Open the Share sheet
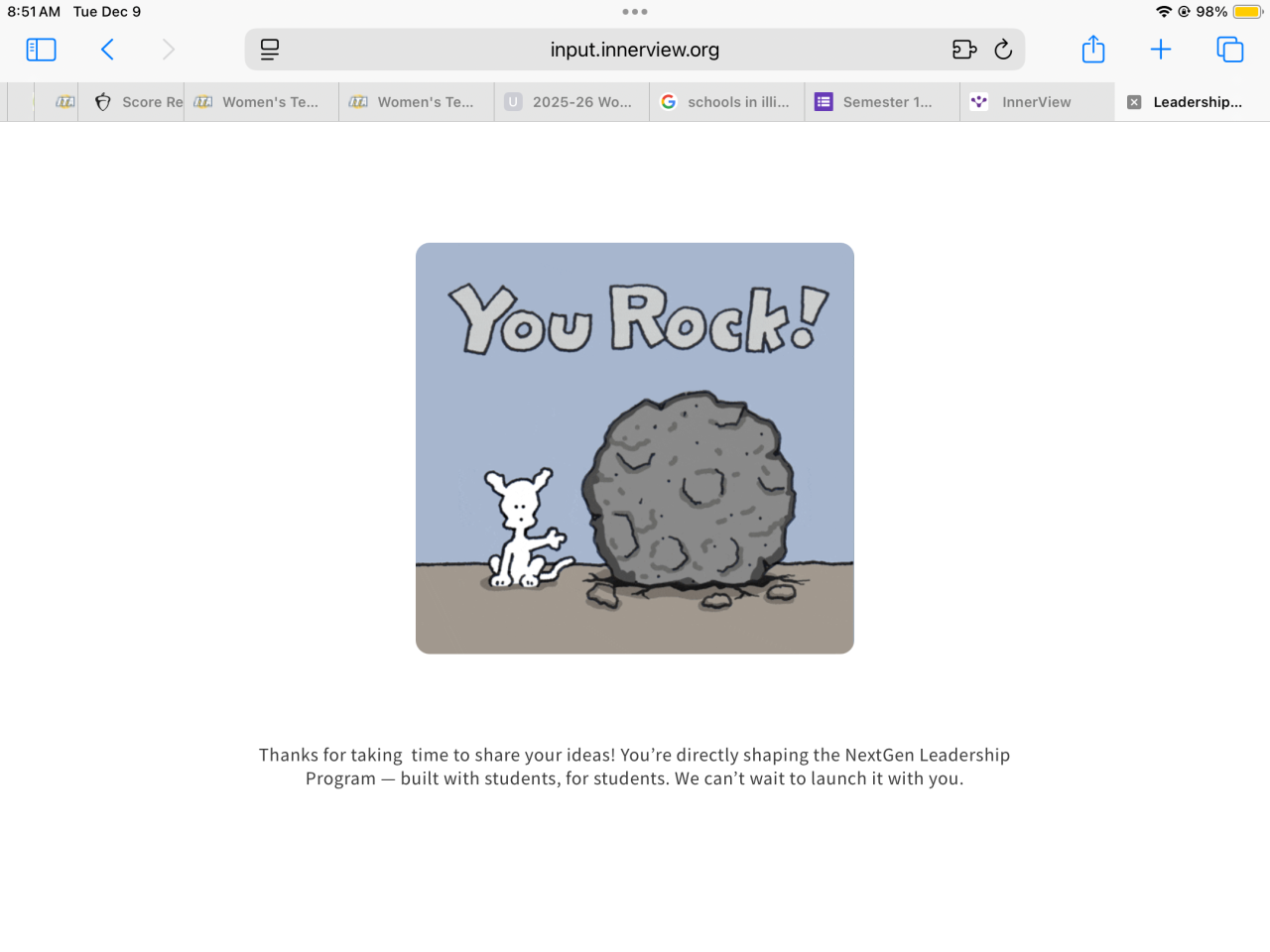The width and height of the screenshot is (1270, 952). 1093,49
